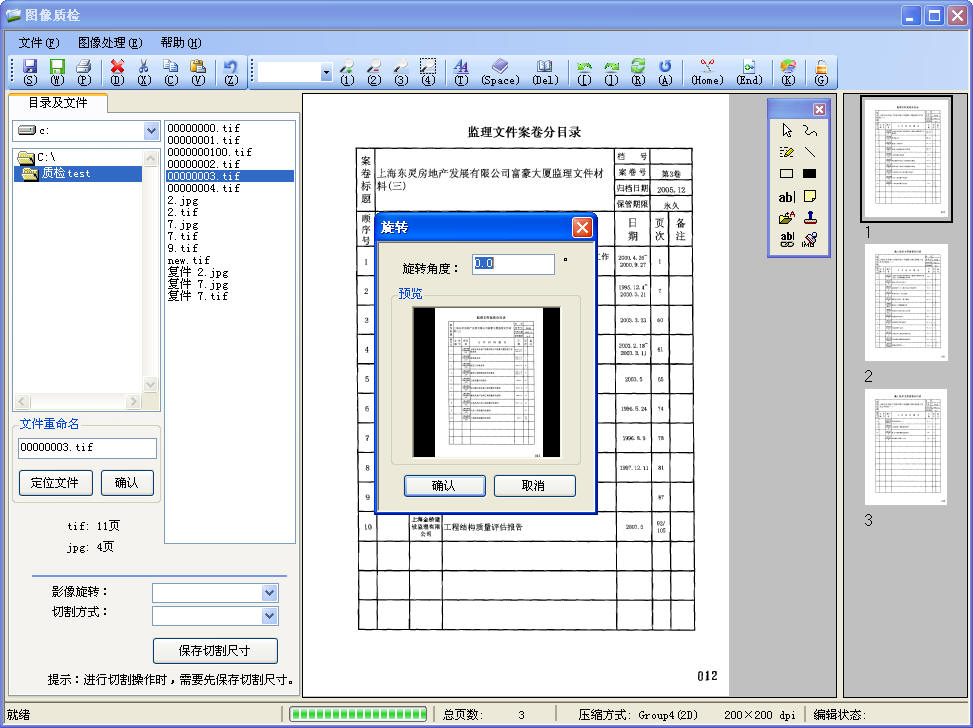Click the Undo (Z) toolbar icon
This screenshot has height=728, width=973.
pyautogui.click(x=231, y=68)
